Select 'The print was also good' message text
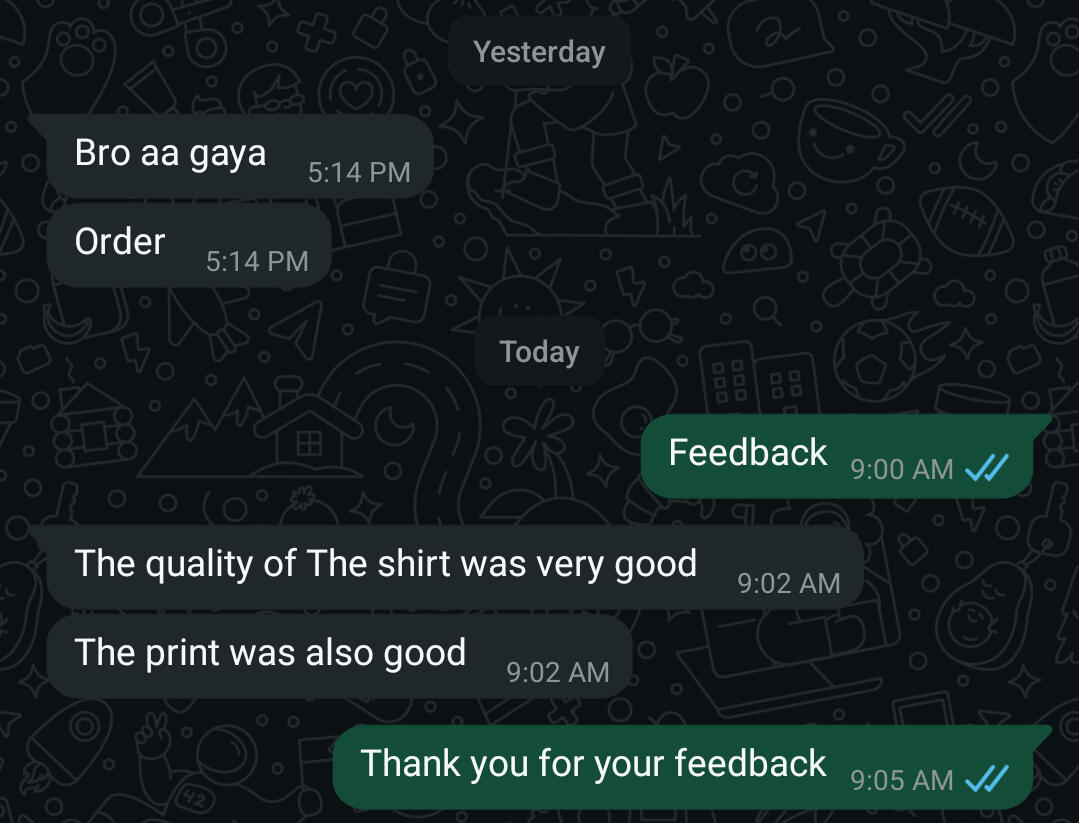 [x=270, y=652]
